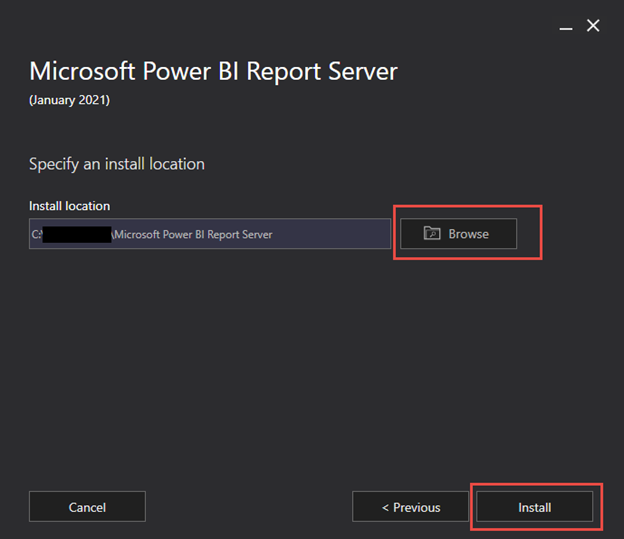624x539 pixels.
Task: Click the "C:" drive prefix in the path
Action: click(x=35, y=234)
